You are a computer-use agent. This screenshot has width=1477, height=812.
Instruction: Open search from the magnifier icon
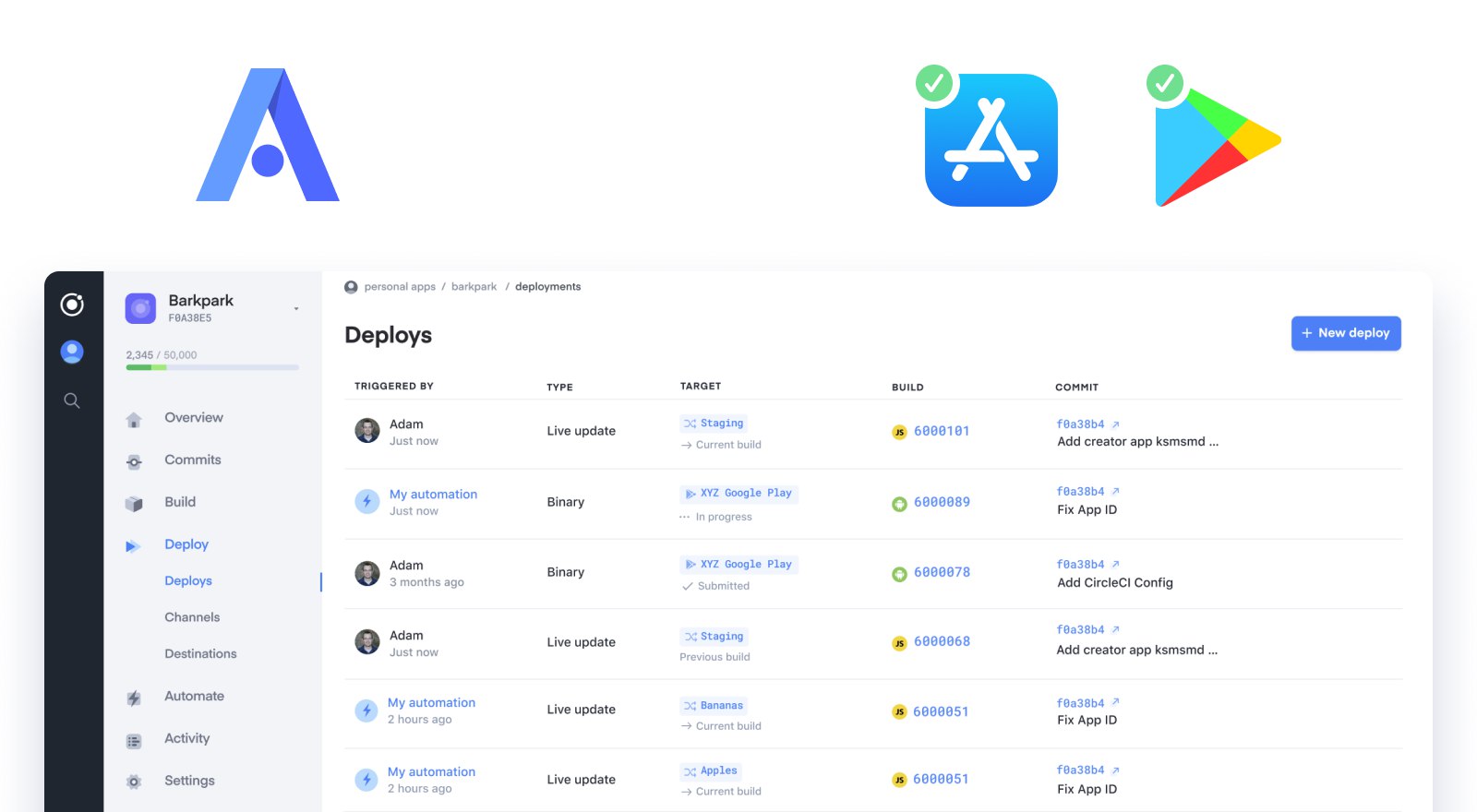click(72, 400)
